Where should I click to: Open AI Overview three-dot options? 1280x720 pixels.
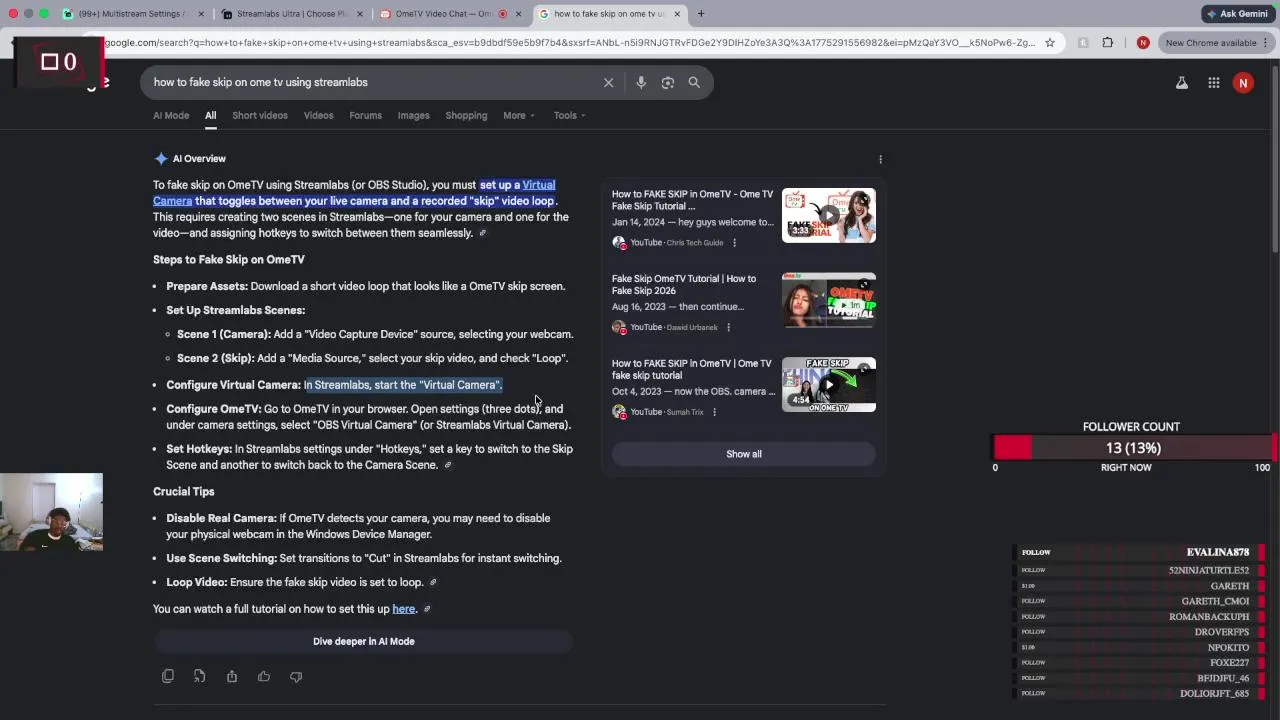click(x=880, y=159)
